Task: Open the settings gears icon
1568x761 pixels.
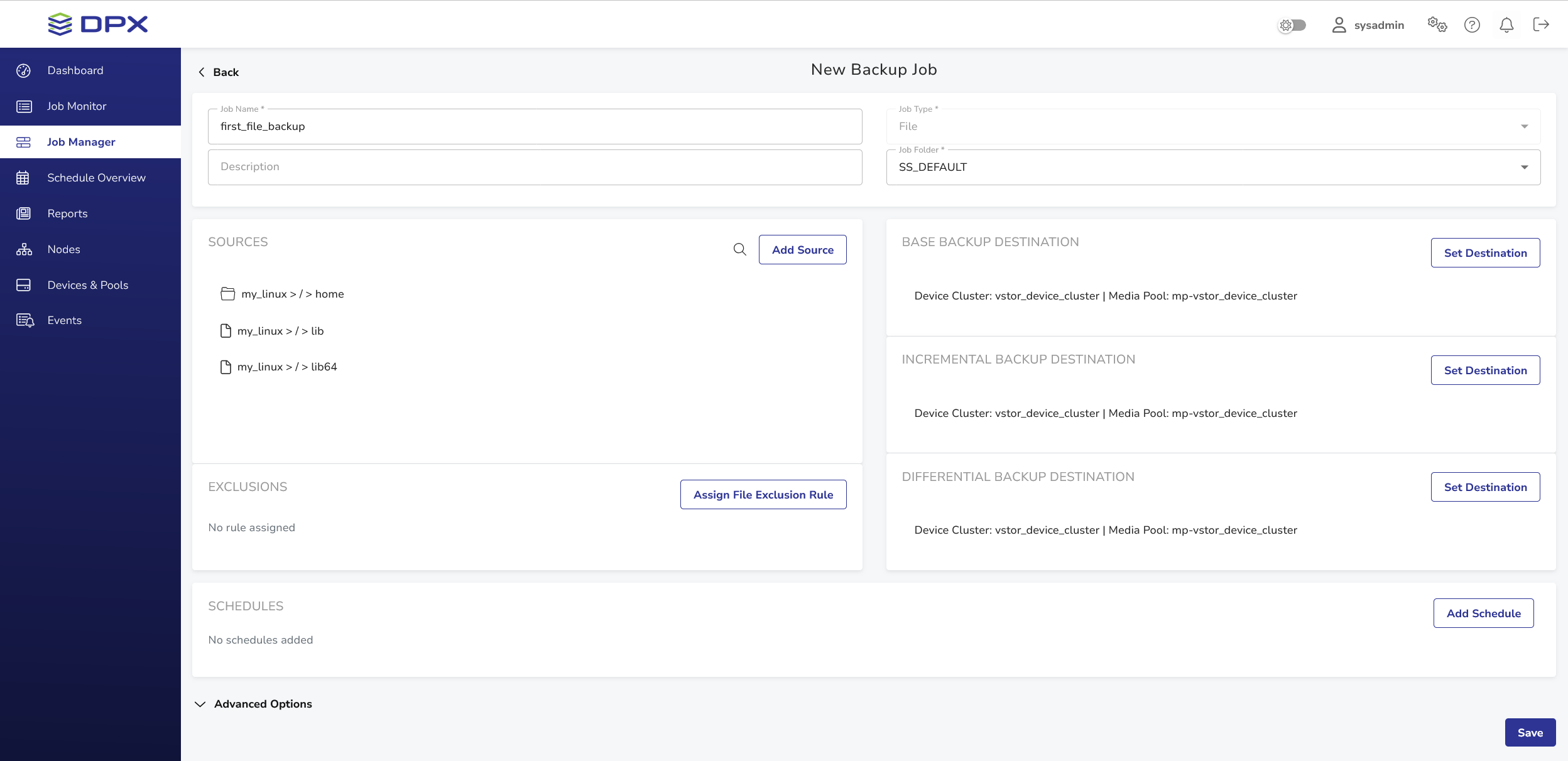Action: coord(1437,25)
